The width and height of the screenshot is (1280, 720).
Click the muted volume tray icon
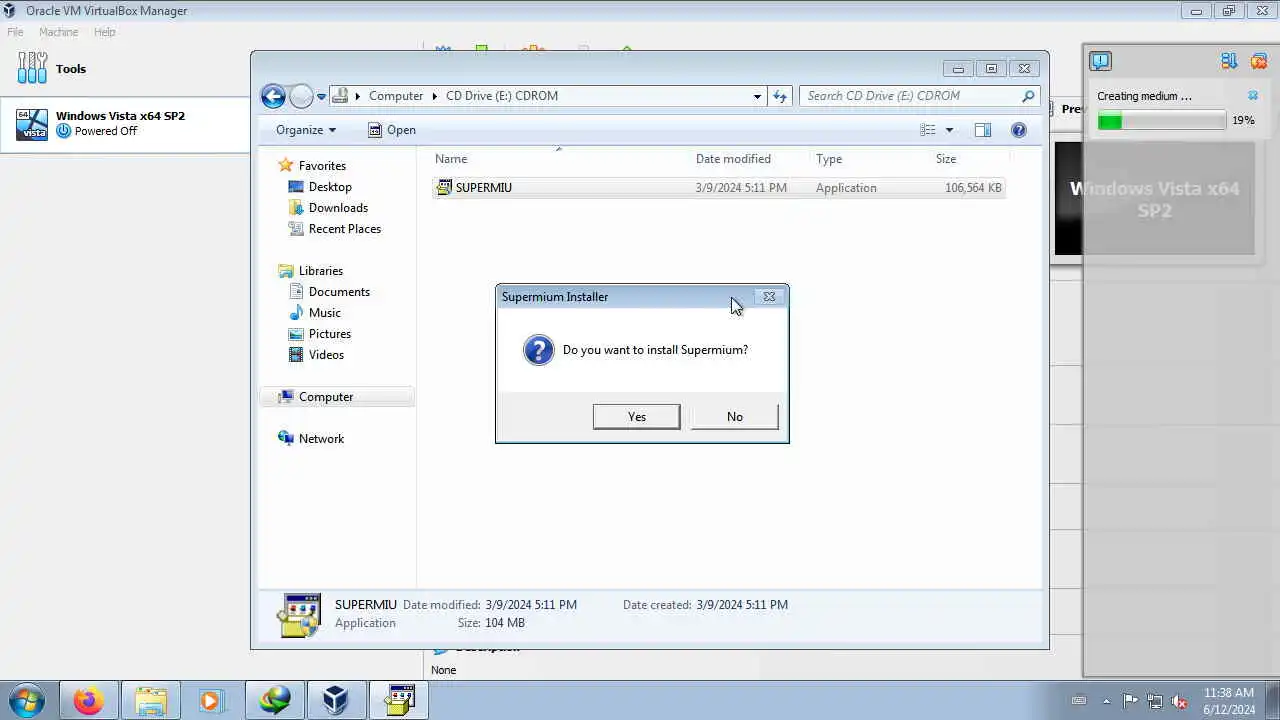pyautogui.click(x=1179, y=701)
